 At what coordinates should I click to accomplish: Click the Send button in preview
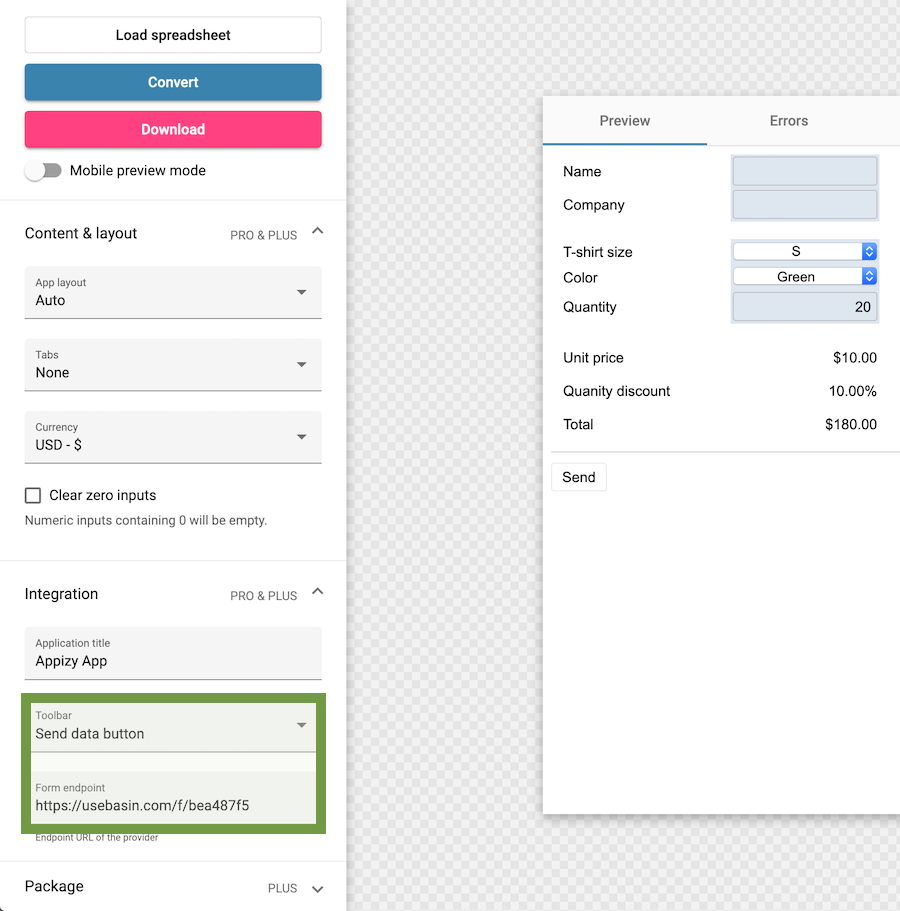579,477
